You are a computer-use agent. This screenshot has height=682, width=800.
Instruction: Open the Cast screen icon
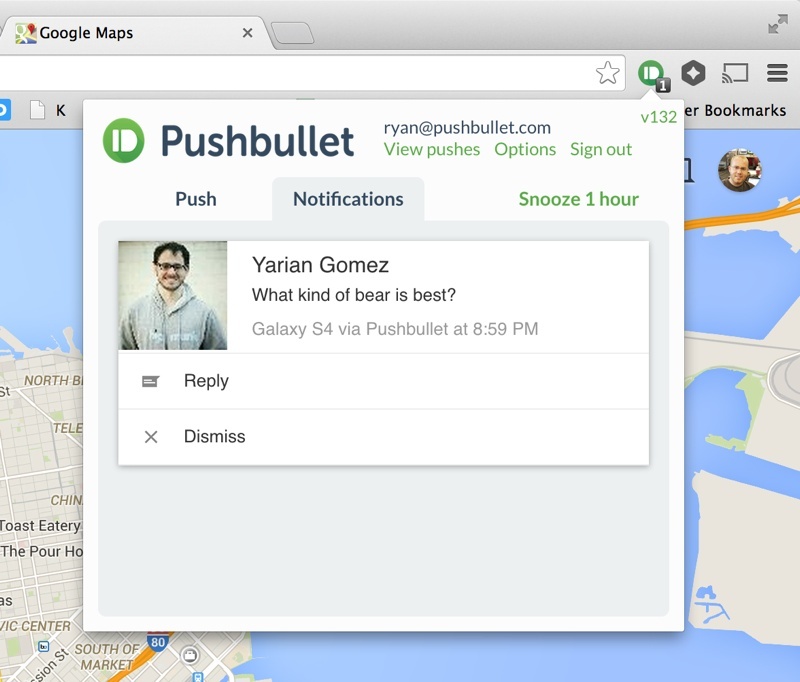pyautogui.click(x=735, y=73)
